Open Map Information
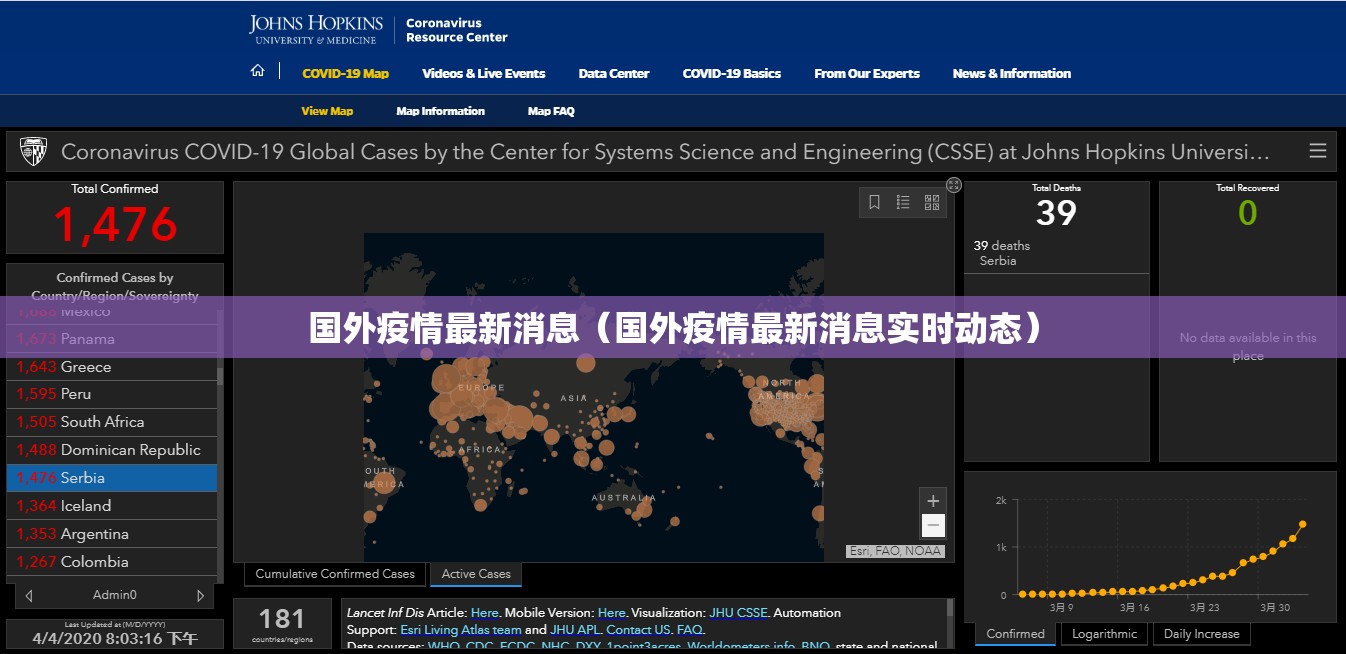 tap(440, 111)
